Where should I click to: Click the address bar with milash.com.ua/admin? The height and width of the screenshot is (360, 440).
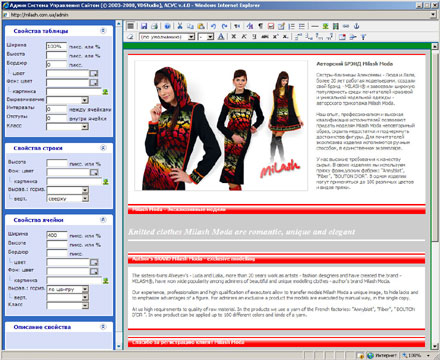[x=219, y=15]
